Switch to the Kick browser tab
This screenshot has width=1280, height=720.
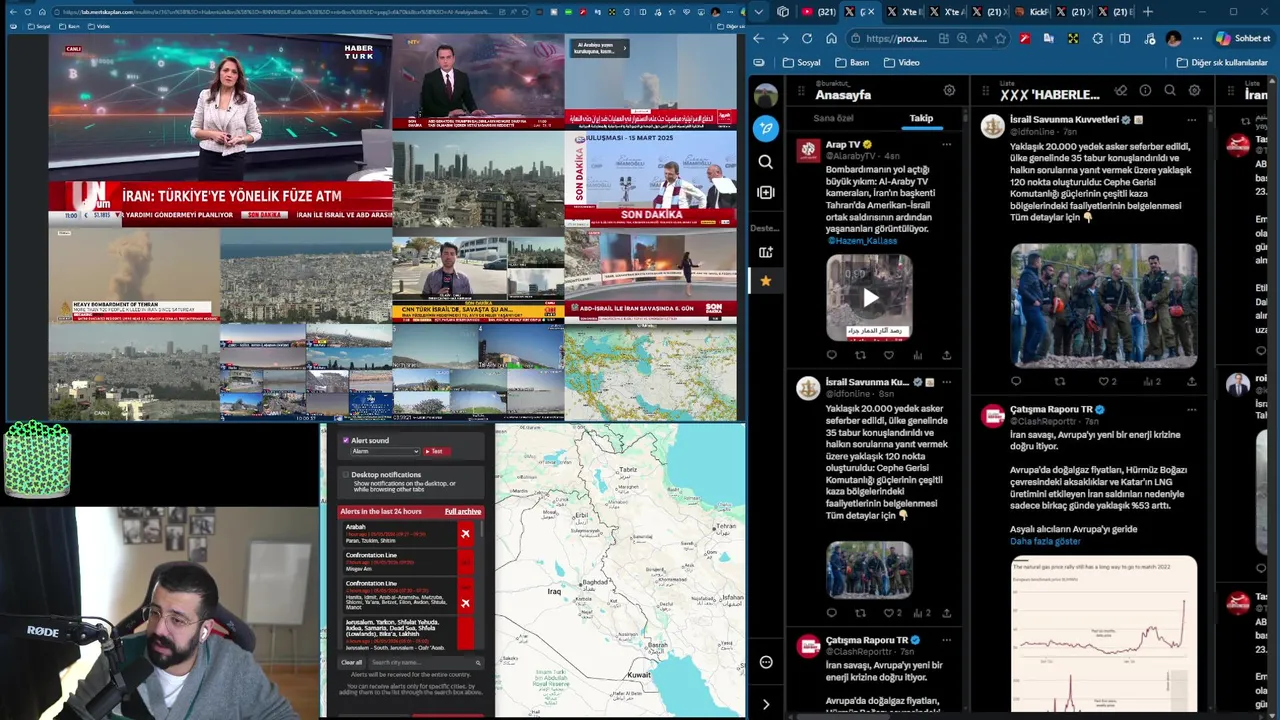(x=1032, y=11)
